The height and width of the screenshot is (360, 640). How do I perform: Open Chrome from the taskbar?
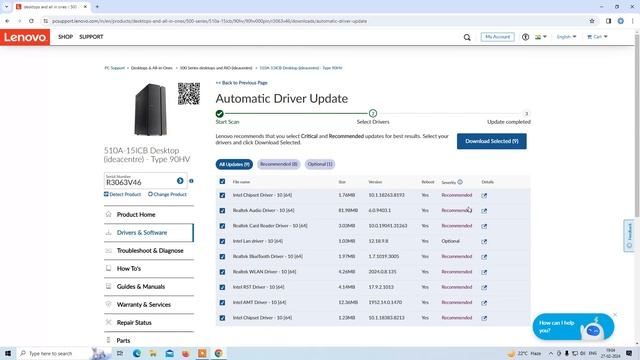coord(219,353)
